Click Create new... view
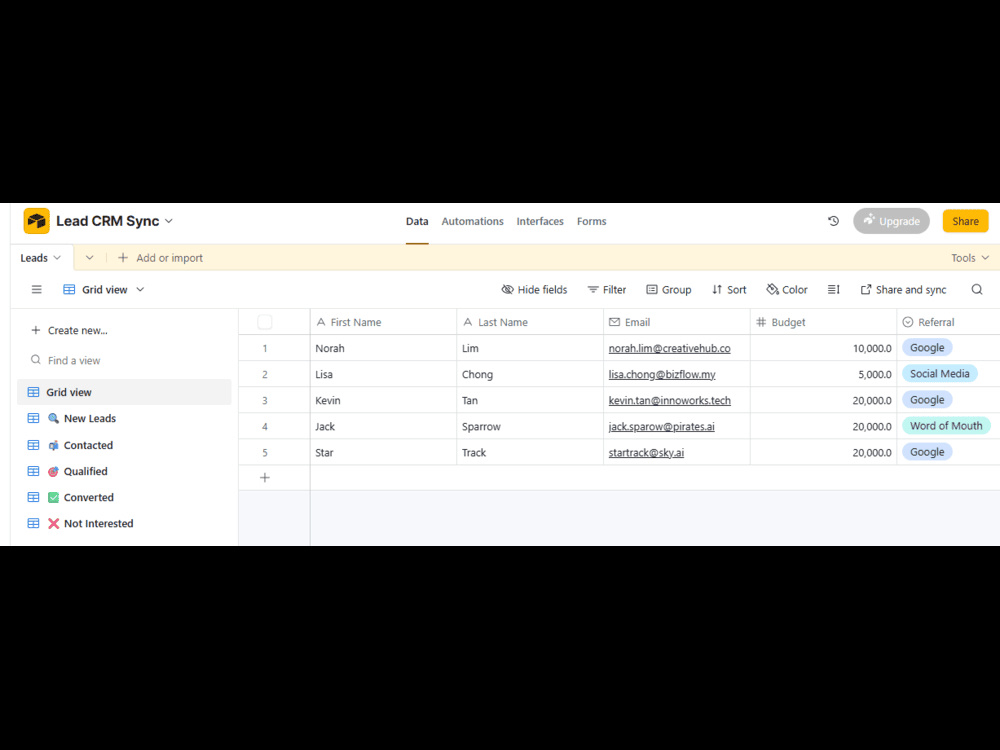 click(70, 330)
